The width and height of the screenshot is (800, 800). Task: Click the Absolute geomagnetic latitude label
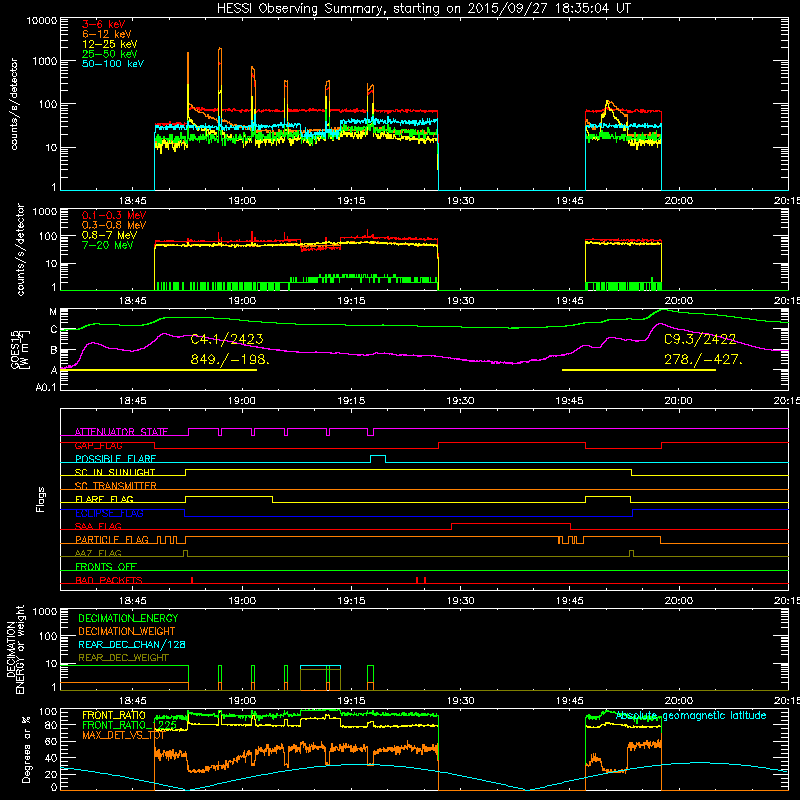pos(691,715)
